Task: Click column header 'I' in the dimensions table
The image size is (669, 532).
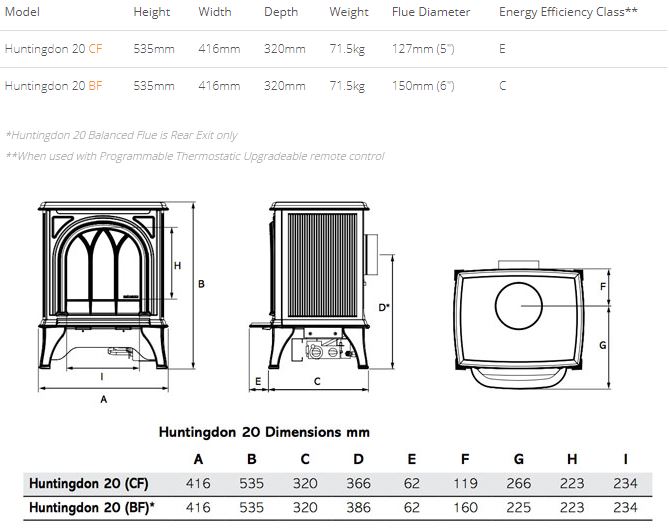Action: (625, 459)
